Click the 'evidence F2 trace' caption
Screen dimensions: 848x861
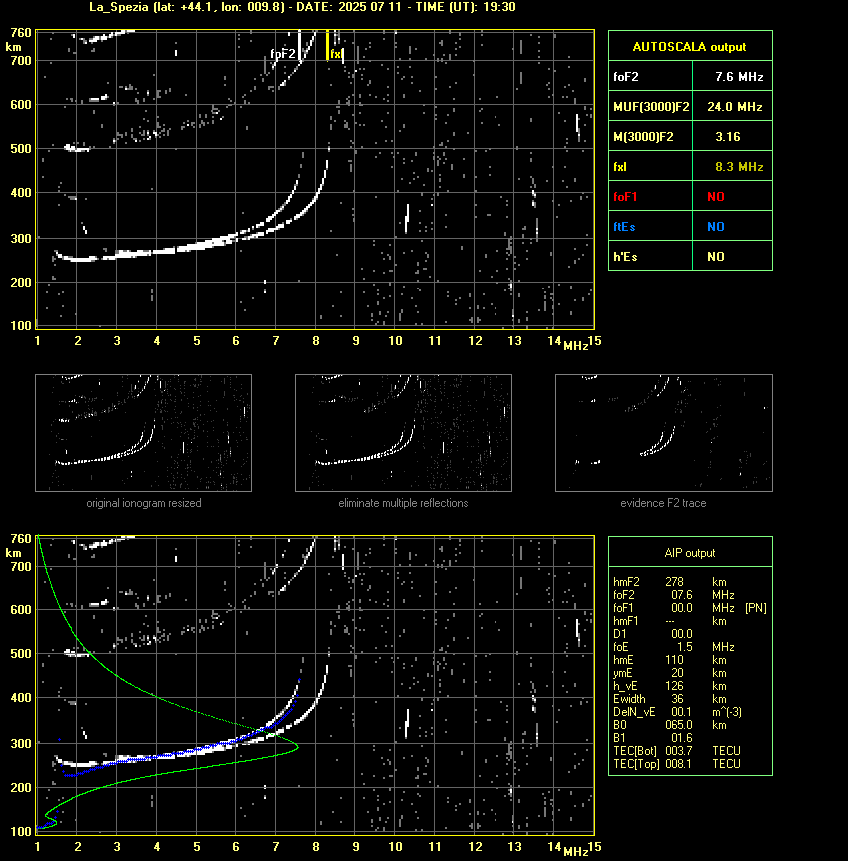663,503
